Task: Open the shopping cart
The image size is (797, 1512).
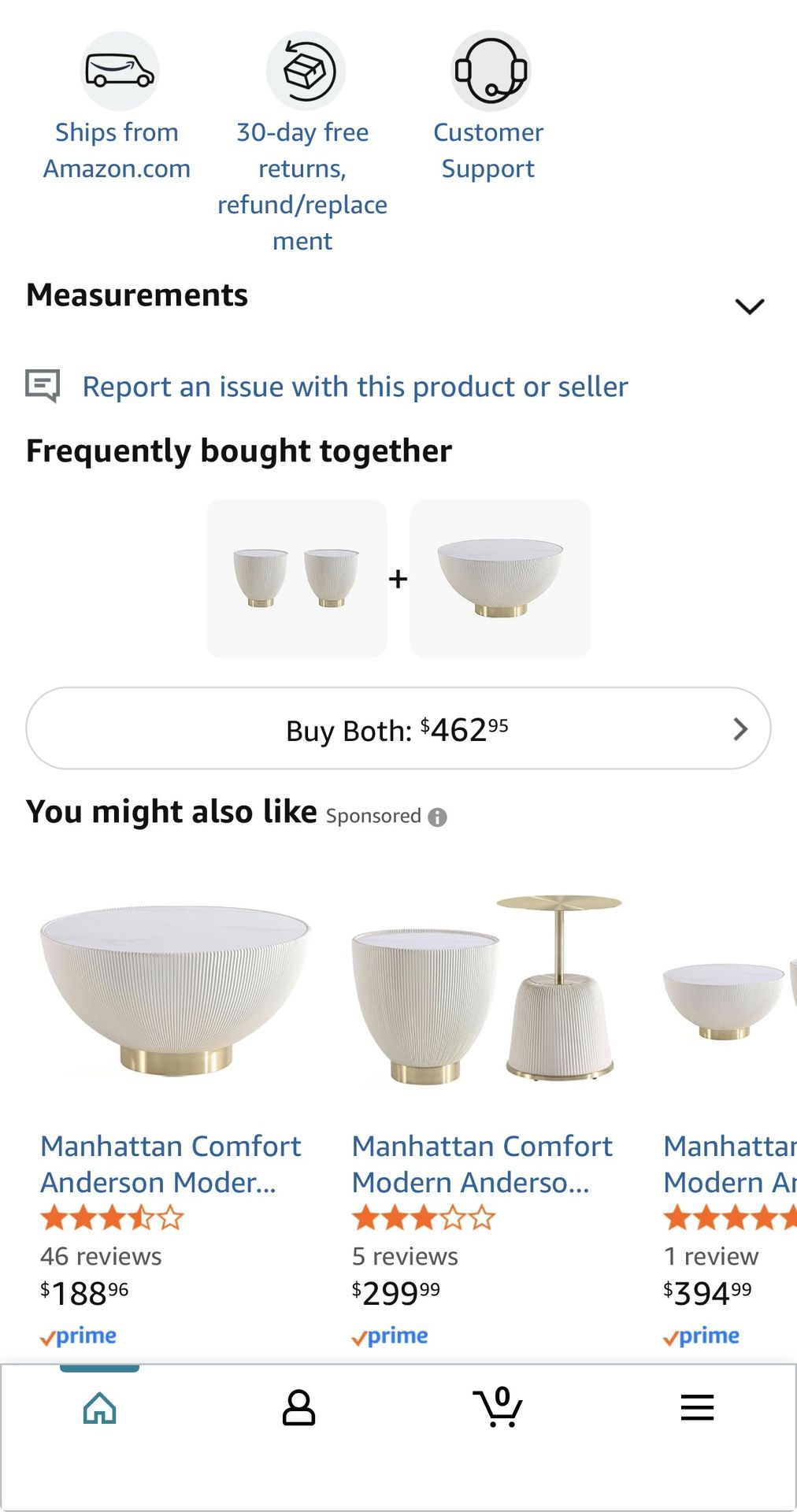Action: 498,1408
